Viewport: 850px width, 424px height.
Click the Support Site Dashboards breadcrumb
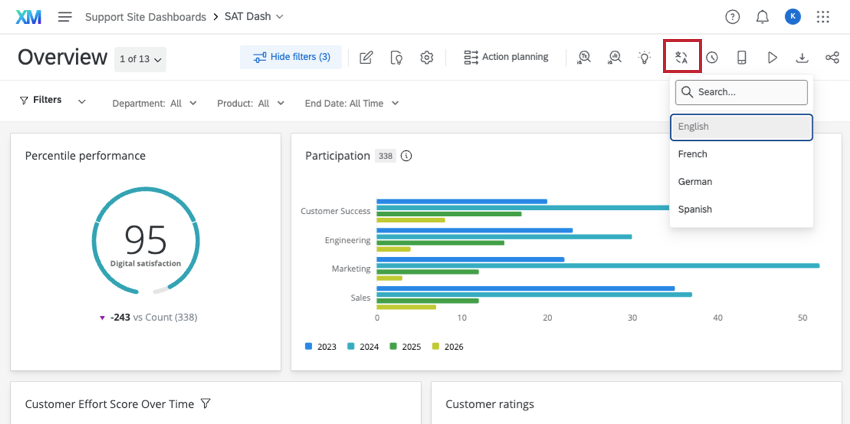point(145,17)
